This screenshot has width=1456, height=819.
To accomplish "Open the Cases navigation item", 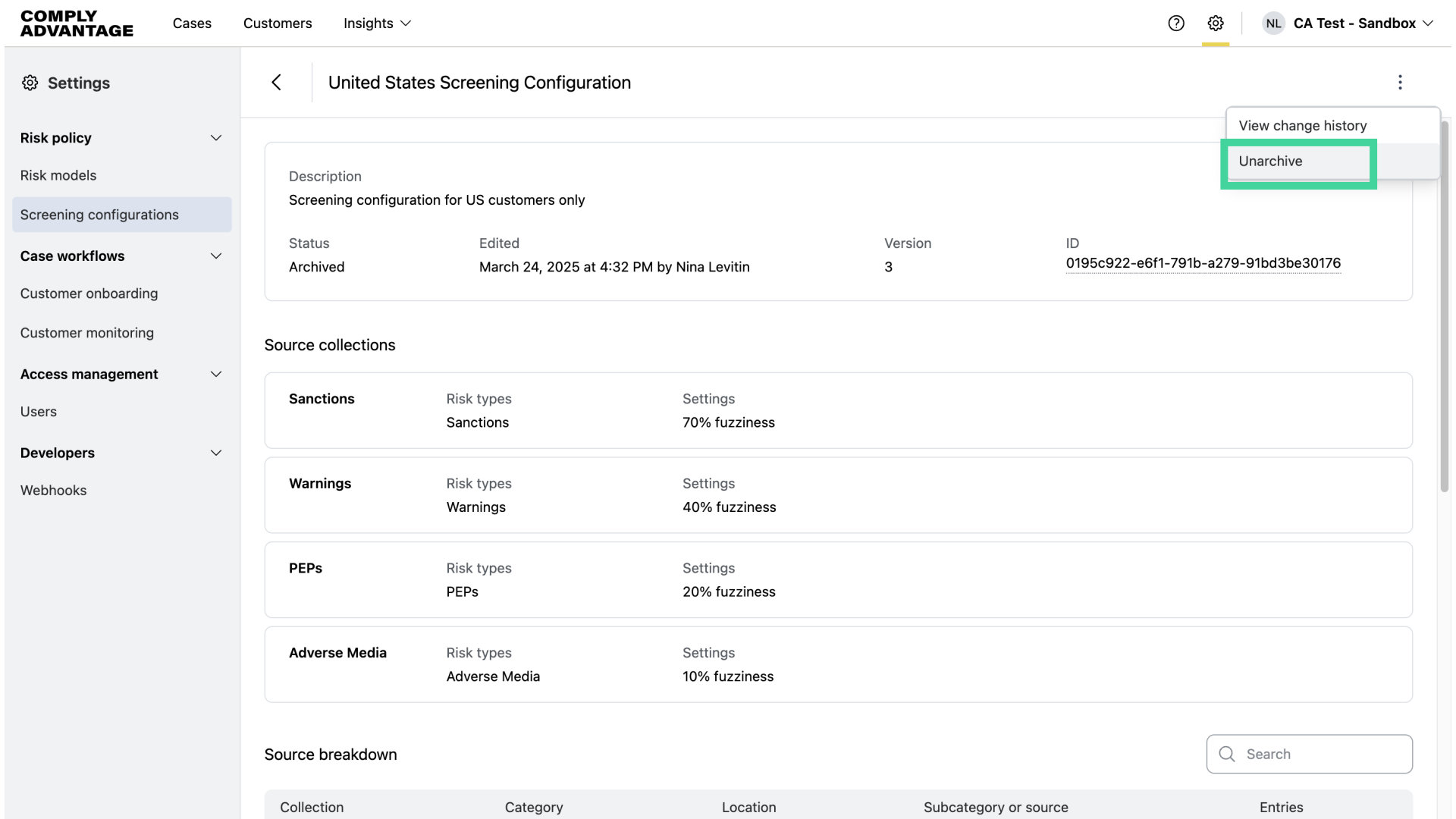I will (192, 24).
